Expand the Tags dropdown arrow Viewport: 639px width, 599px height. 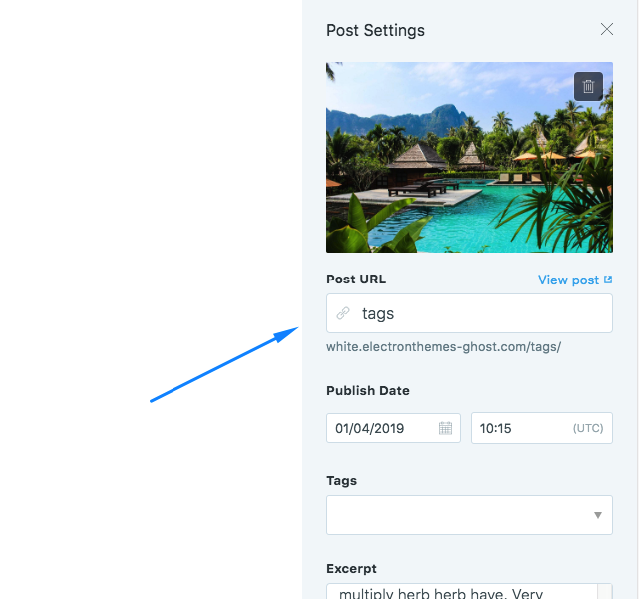[597, 515]
